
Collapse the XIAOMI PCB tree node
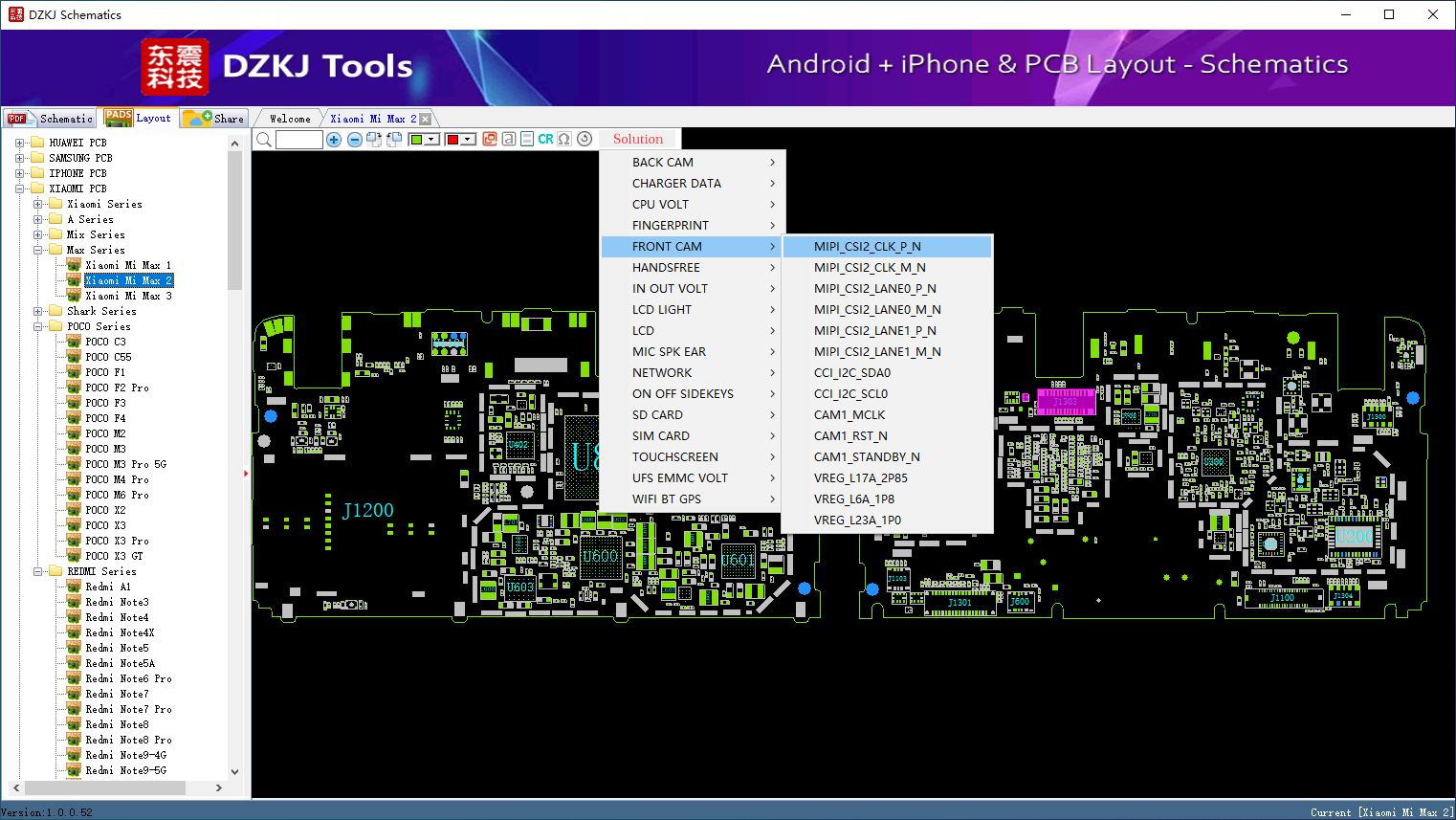tap(19, 188)
